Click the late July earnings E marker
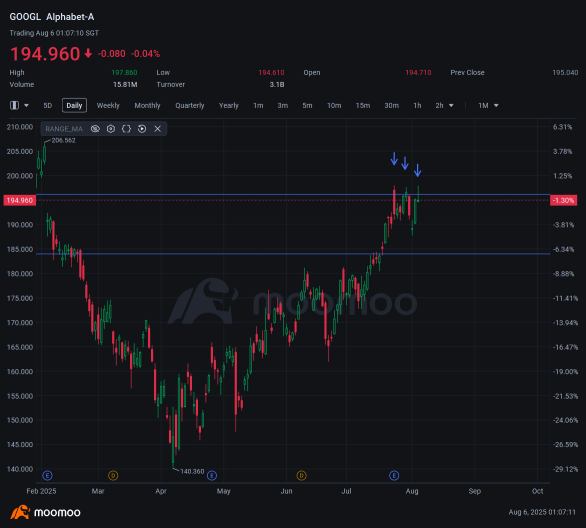 click(x=394, y=476)
